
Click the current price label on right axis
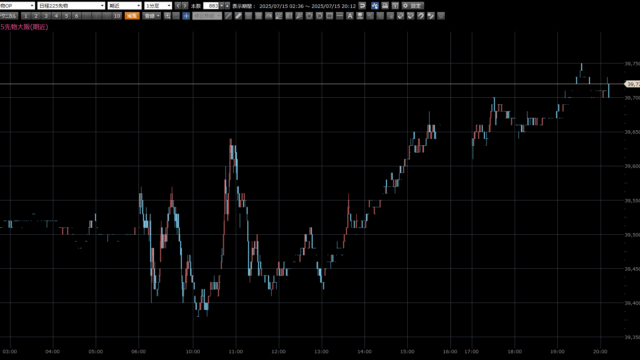point(633,84)
